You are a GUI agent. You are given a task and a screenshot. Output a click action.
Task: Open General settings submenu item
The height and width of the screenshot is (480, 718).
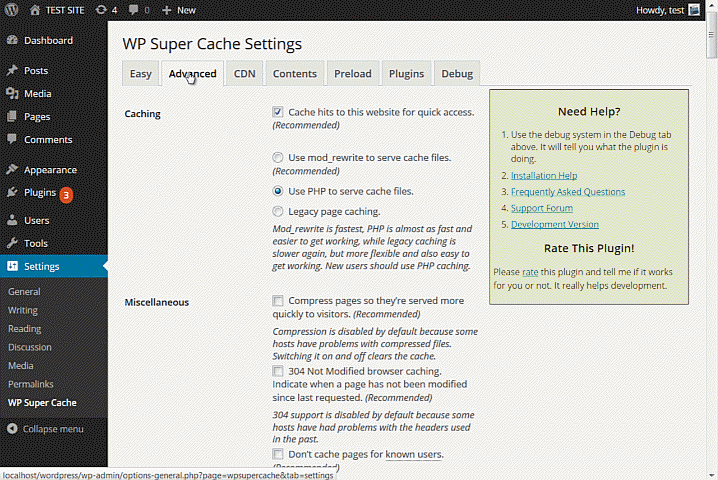(24, 291)
